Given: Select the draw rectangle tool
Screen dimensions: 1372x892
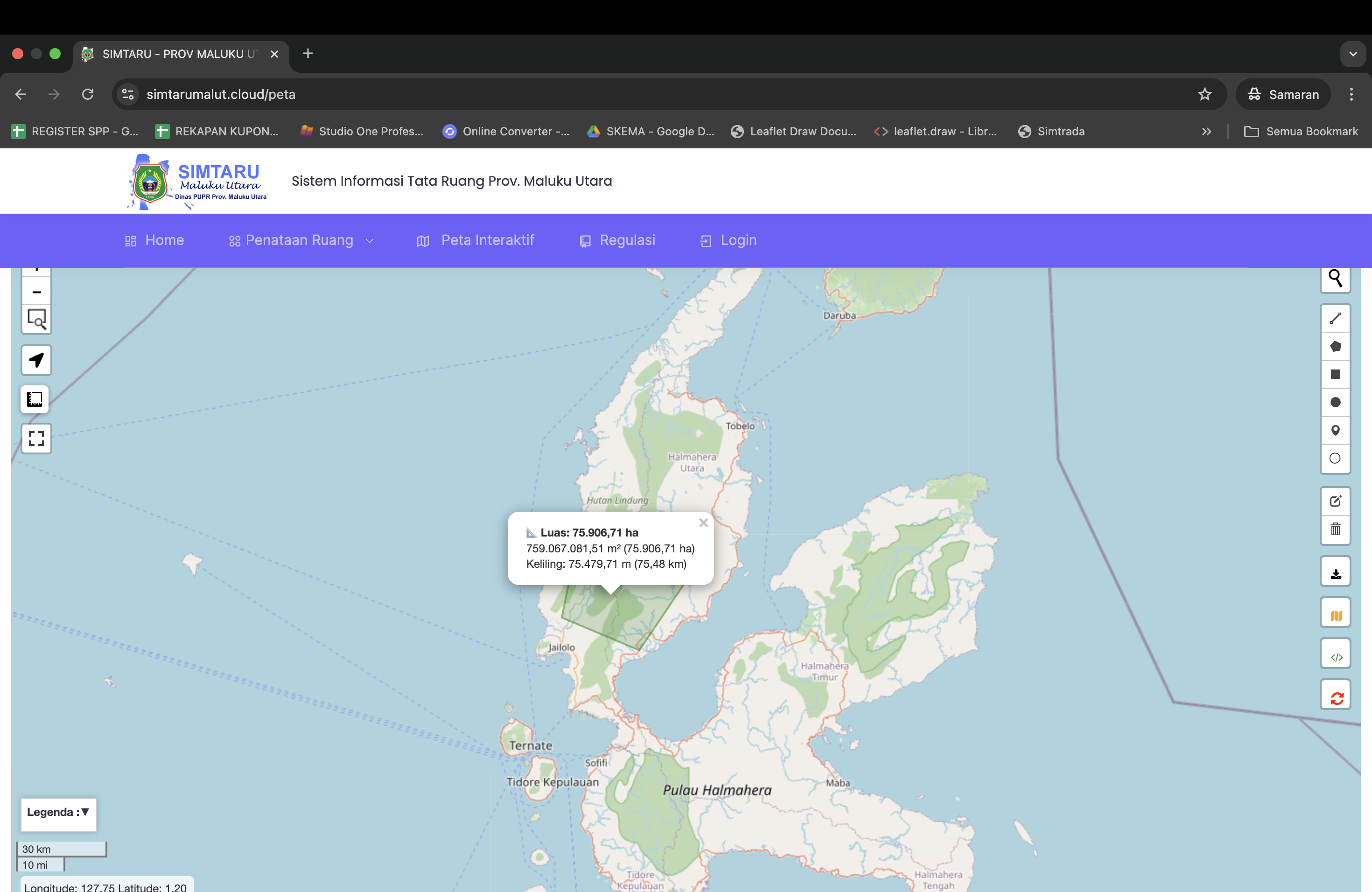Looking at the screenshot, I should click(1335, 375).
